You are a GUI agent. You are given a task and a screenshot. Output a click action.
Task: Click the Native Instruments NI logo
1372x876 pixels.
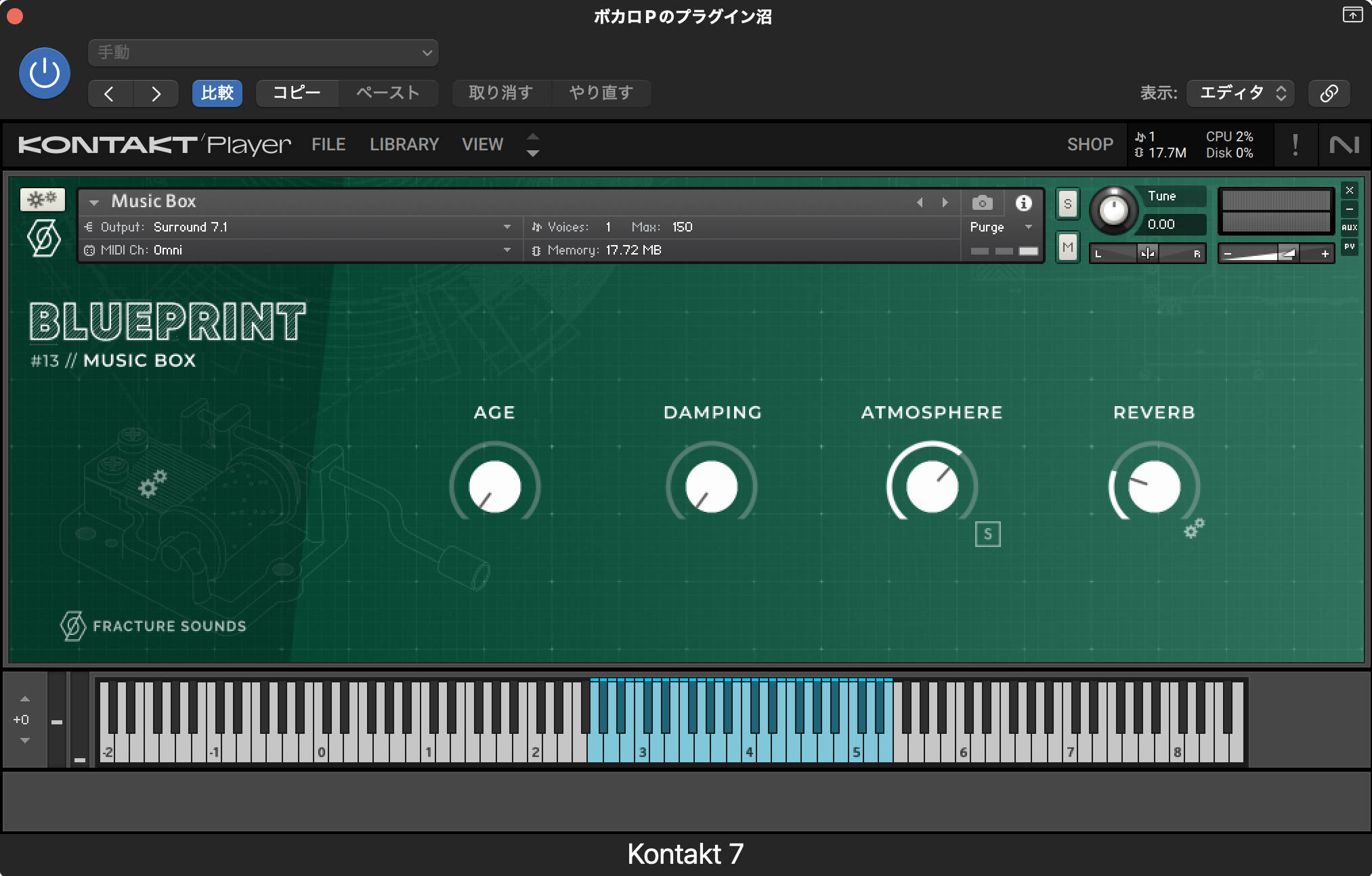[x=1344, y=145]
